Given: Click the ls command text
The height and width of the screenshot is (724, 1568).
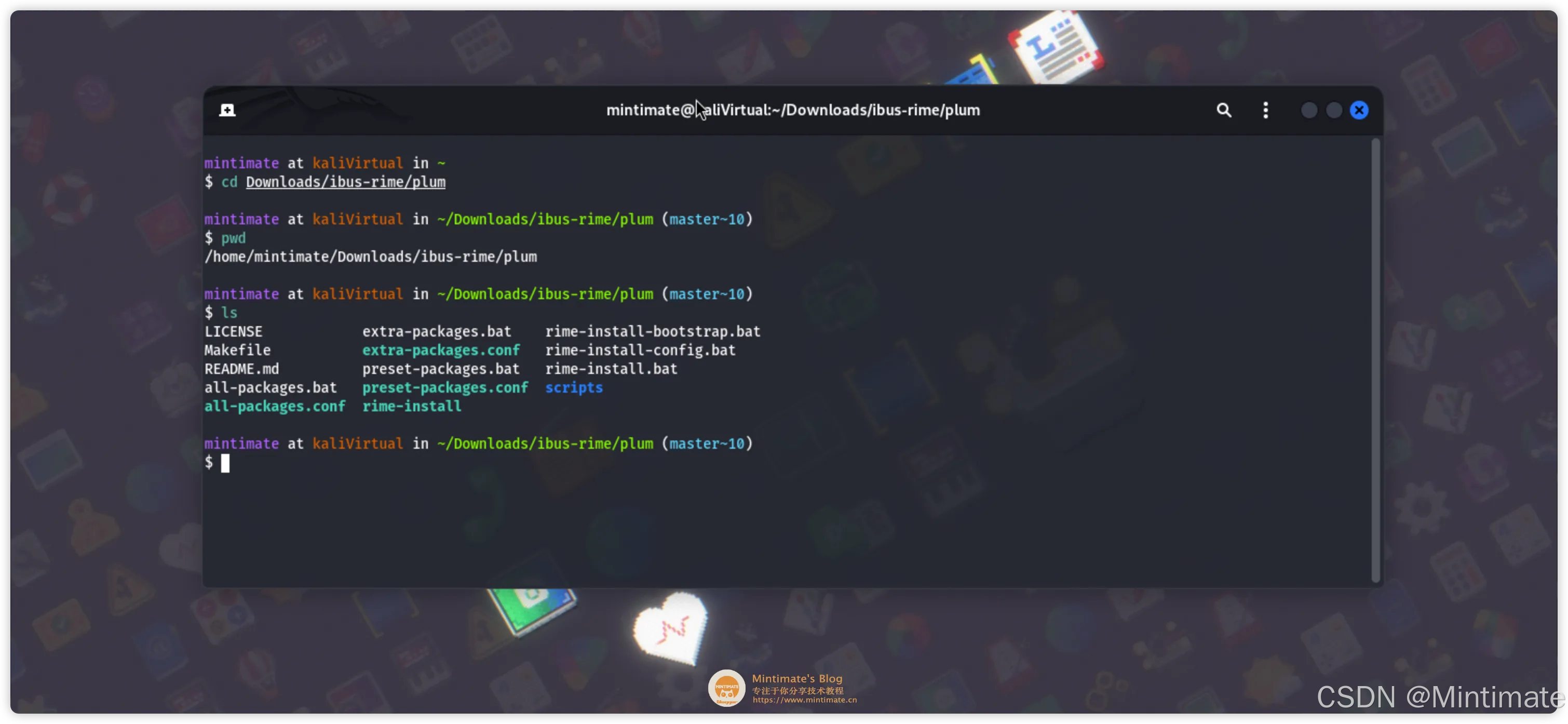Looking at the screenshot, I should coord(229,313).
